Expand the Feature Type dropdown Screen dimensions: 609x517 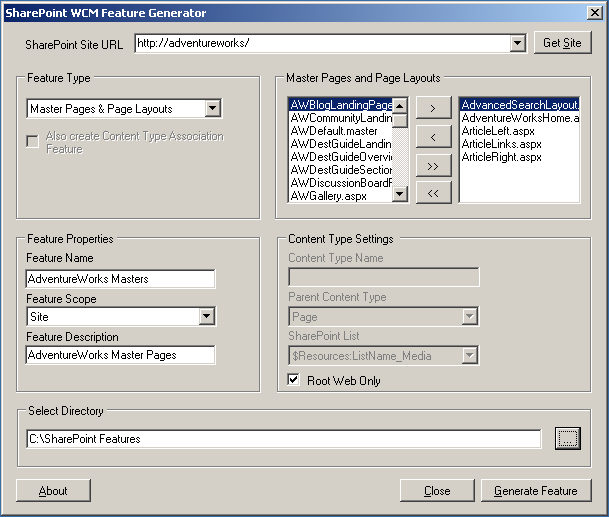tap(213, 108)
